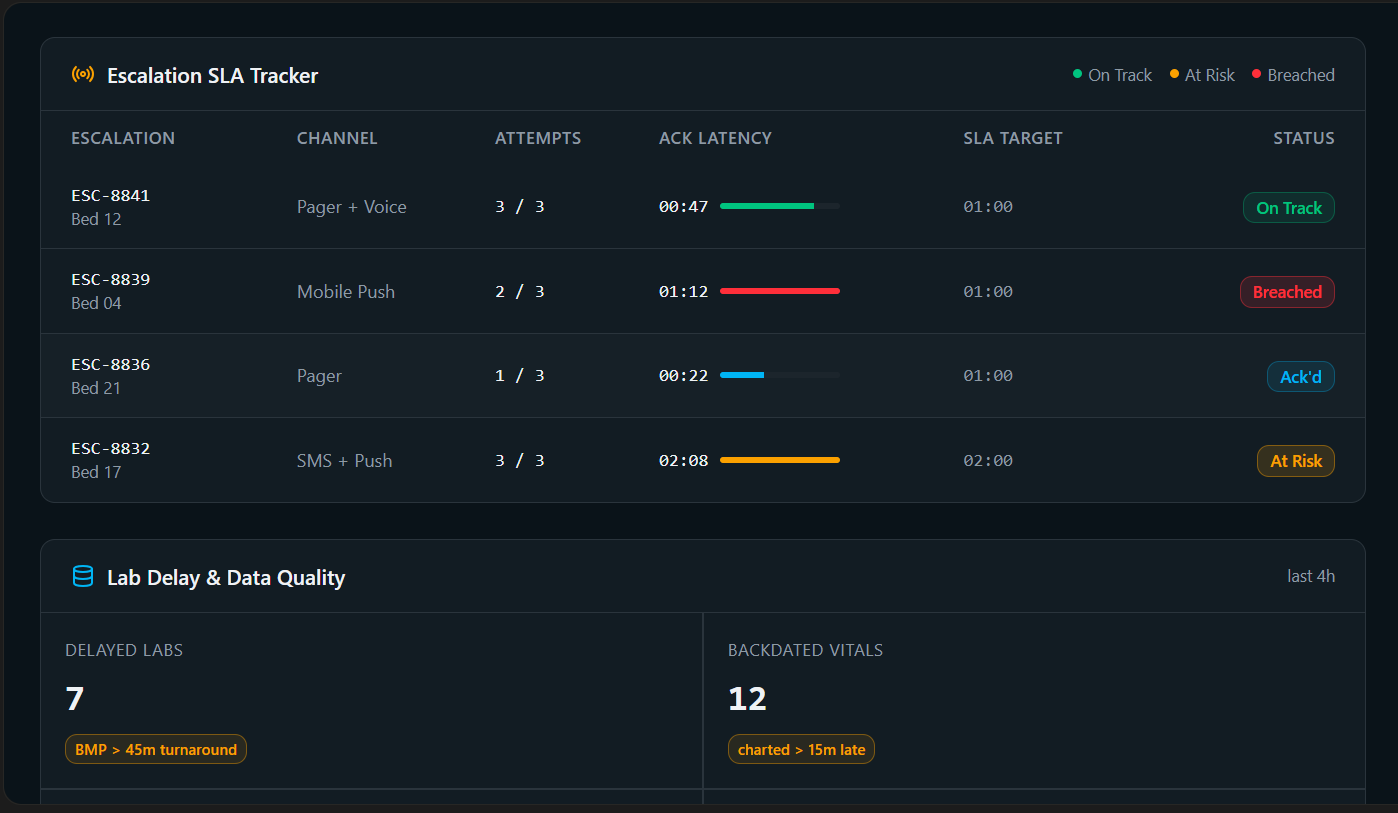1398x813 pixels.
Task: Click the 02:00 SLA target value
Action: tap(988, 461)
